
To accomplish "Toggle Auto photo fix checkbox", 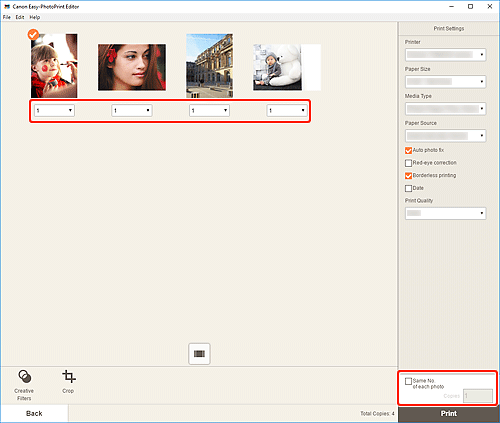I will [408, 150].
